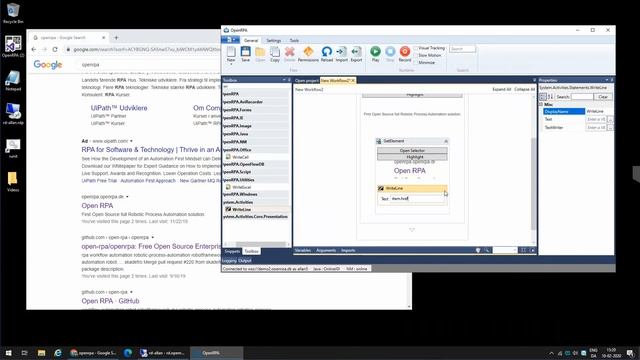Click the Copy icon in the ribbon
Viewport: 640px width, 360px height.
pyautogui.click(x=275, y=52)
